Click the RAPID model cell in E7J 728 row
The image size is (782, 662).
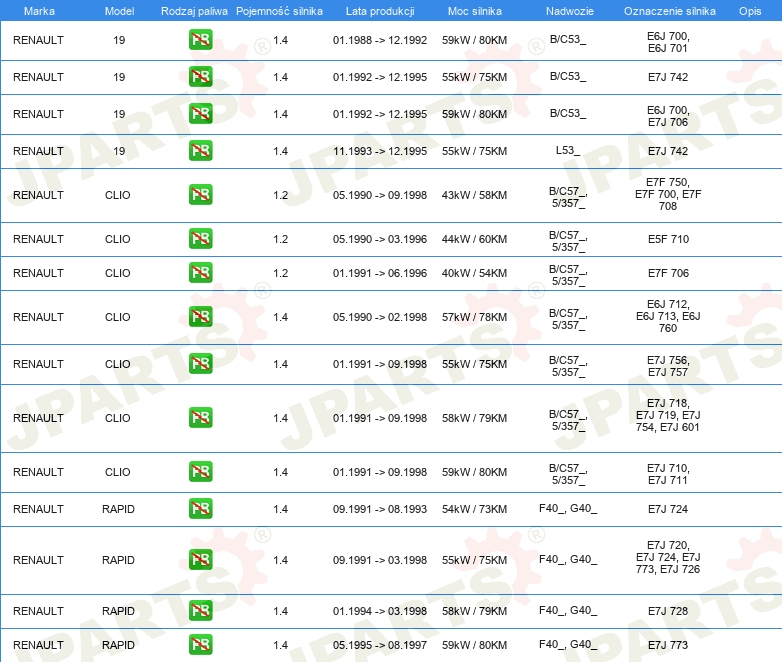pyautogui.click(x=118, y=611)
